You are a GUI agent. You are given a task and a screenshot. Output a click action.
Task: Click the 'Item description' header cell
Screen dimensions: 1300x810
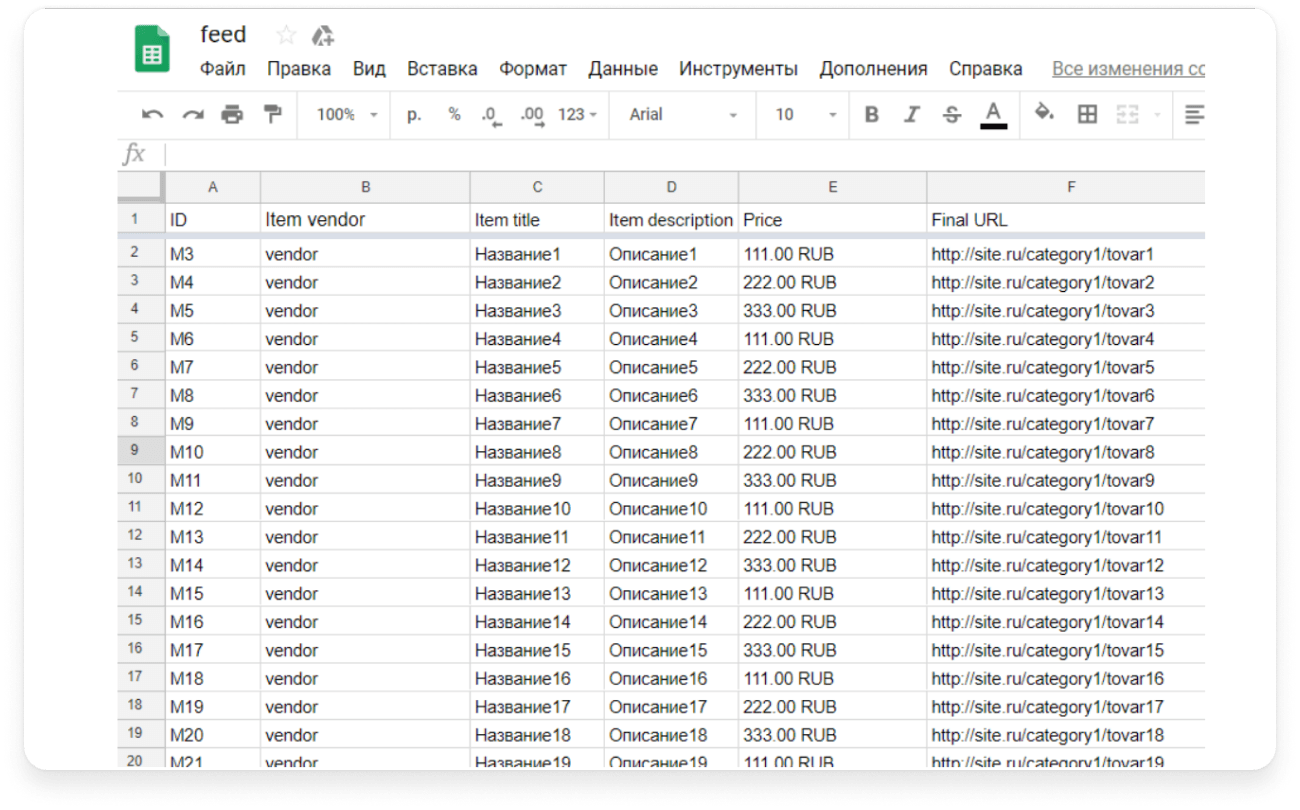click(x=671, y=219)
